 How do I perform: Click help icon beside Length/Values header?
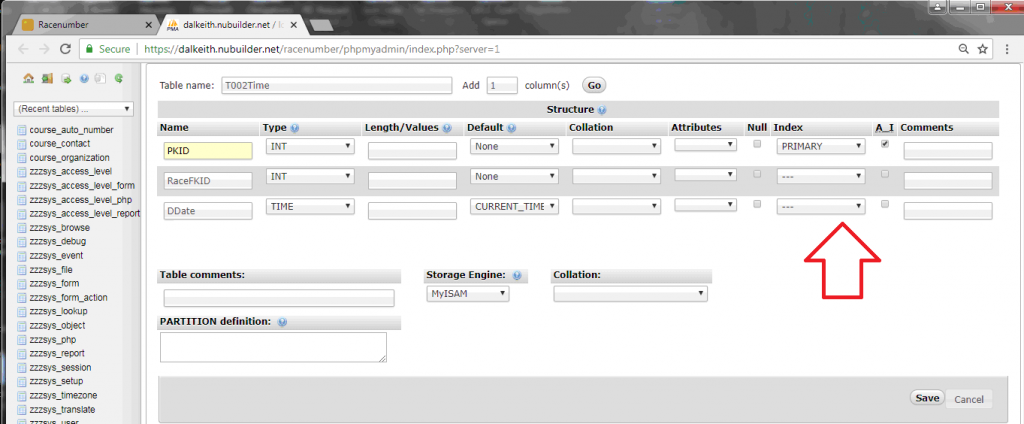(447, 128)
